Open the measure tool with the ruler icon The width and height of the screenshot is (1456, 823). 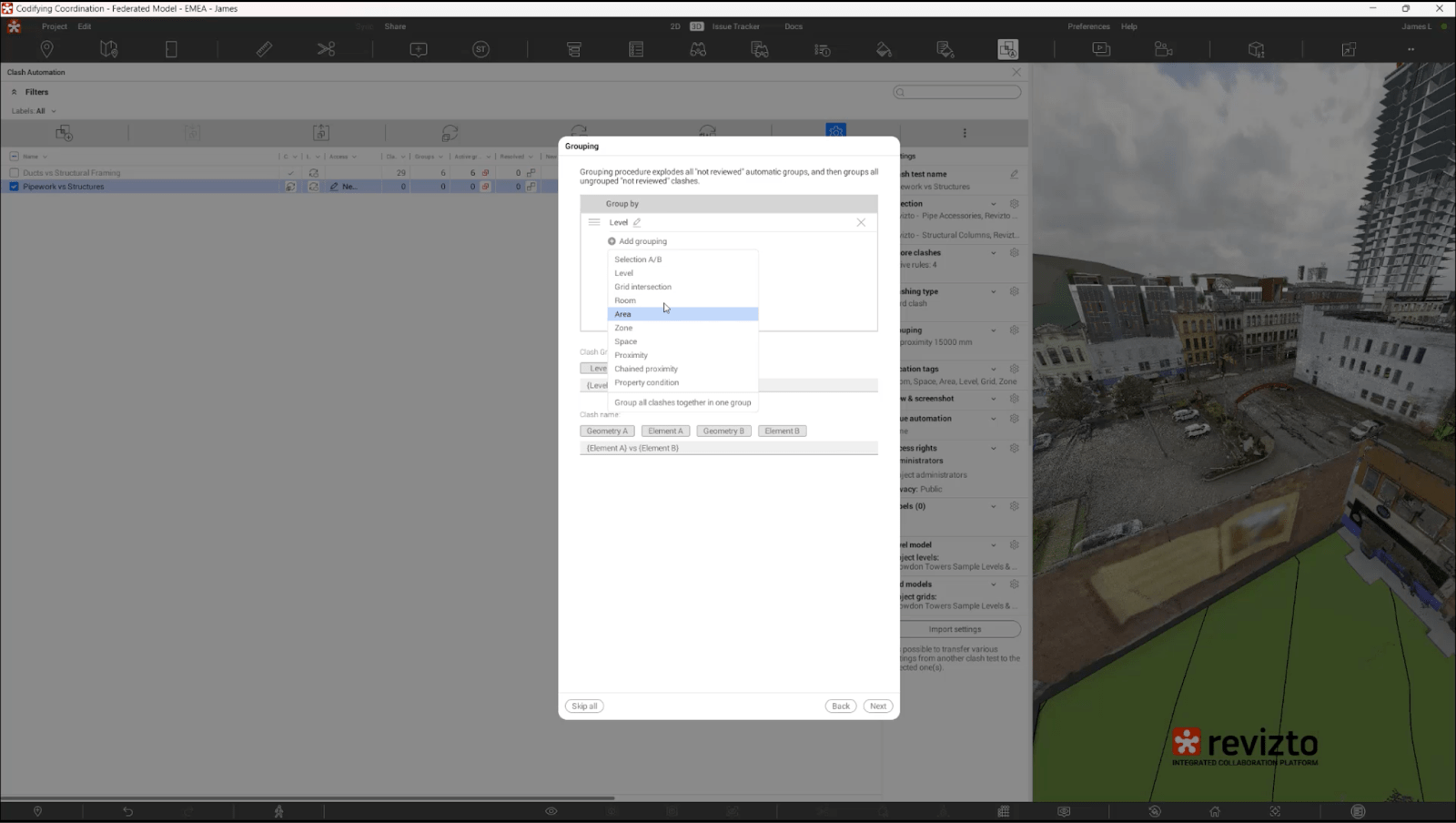click(264, 49)
